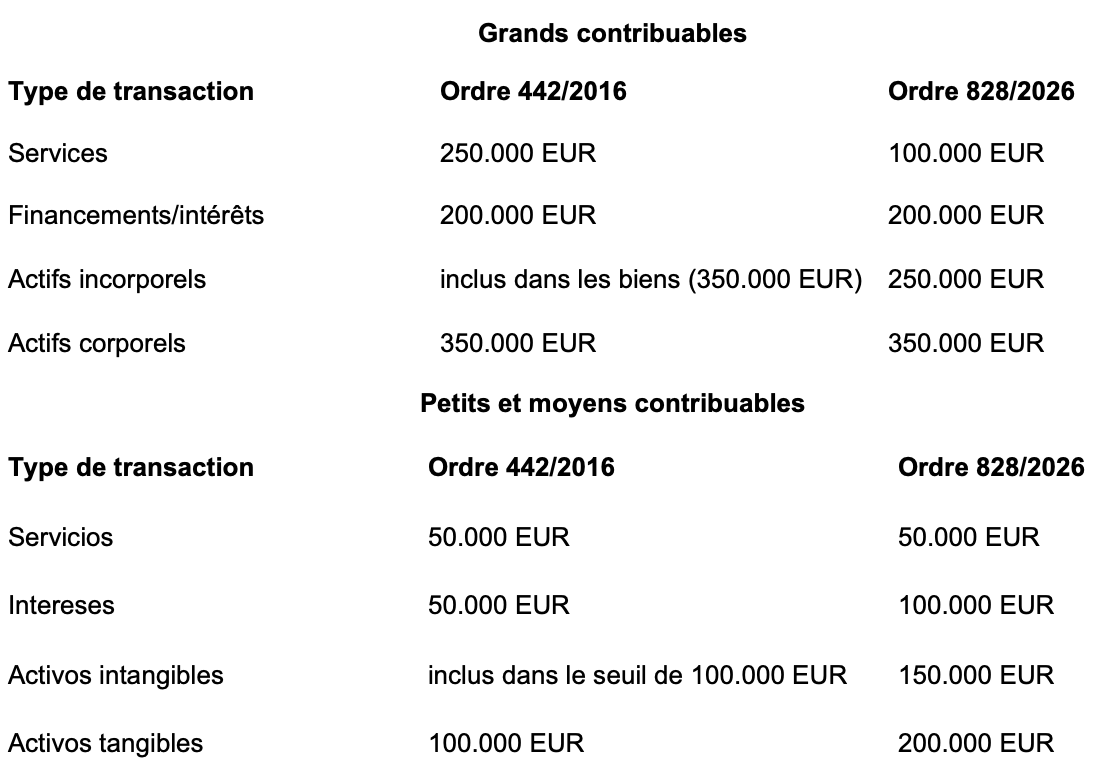Click the 250.000 EUR Services value
Screen dimensions: 1106x780
point(518,153)
